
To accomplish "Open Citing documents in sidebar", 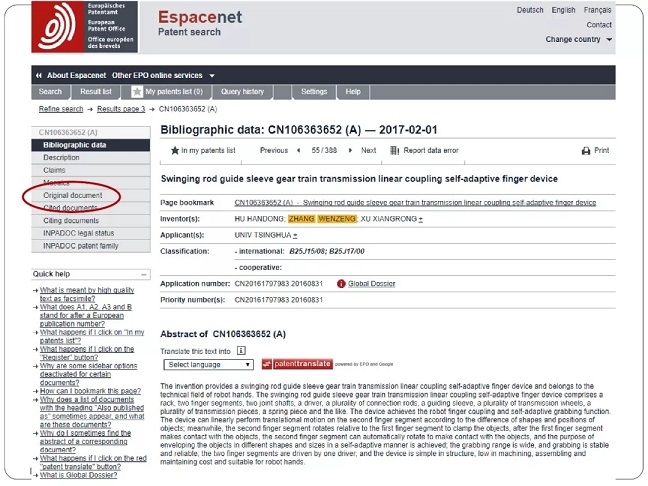I will [91, 221].
